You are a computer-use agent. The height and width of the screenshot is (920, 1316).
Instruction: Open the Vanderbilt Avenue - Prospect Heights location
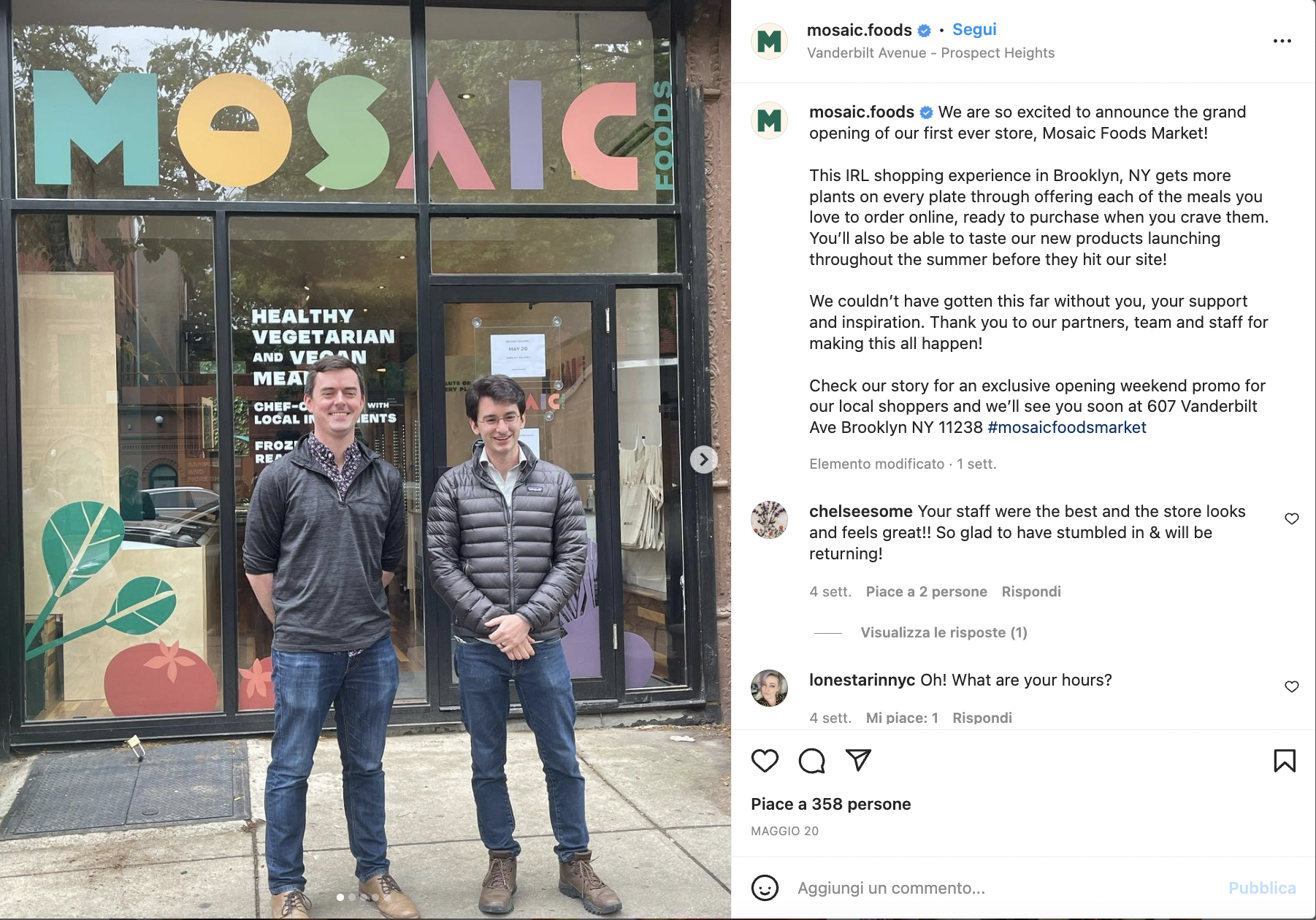tap(930, 53)
